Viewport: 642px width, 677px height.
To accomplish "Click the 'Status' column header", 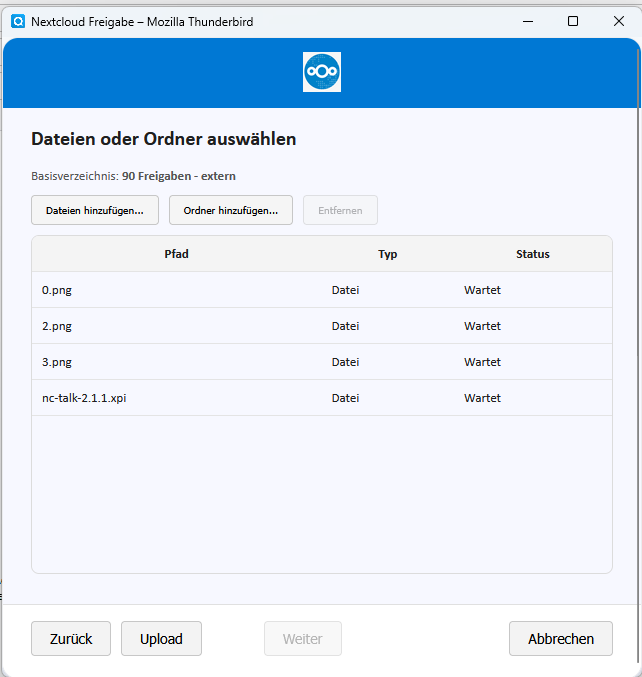I will coord(532,254).
